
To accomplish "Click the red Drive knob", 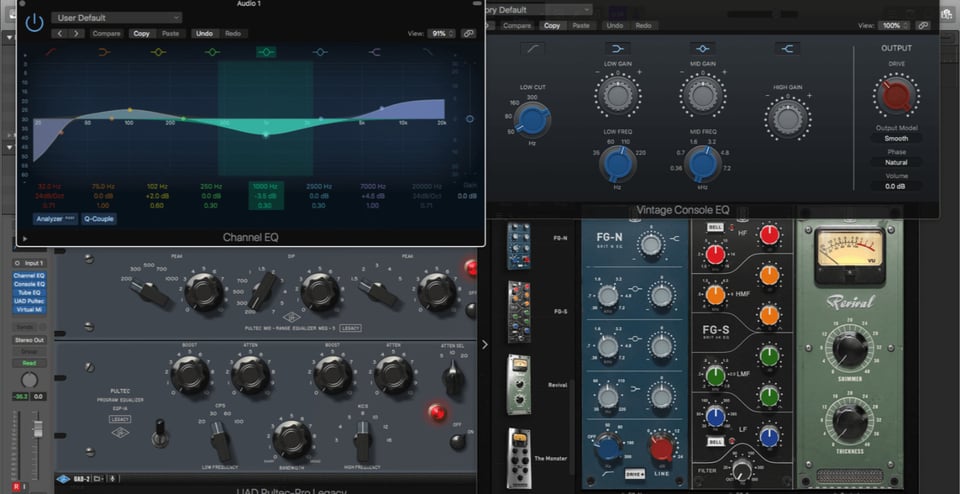I will (895, 96).
